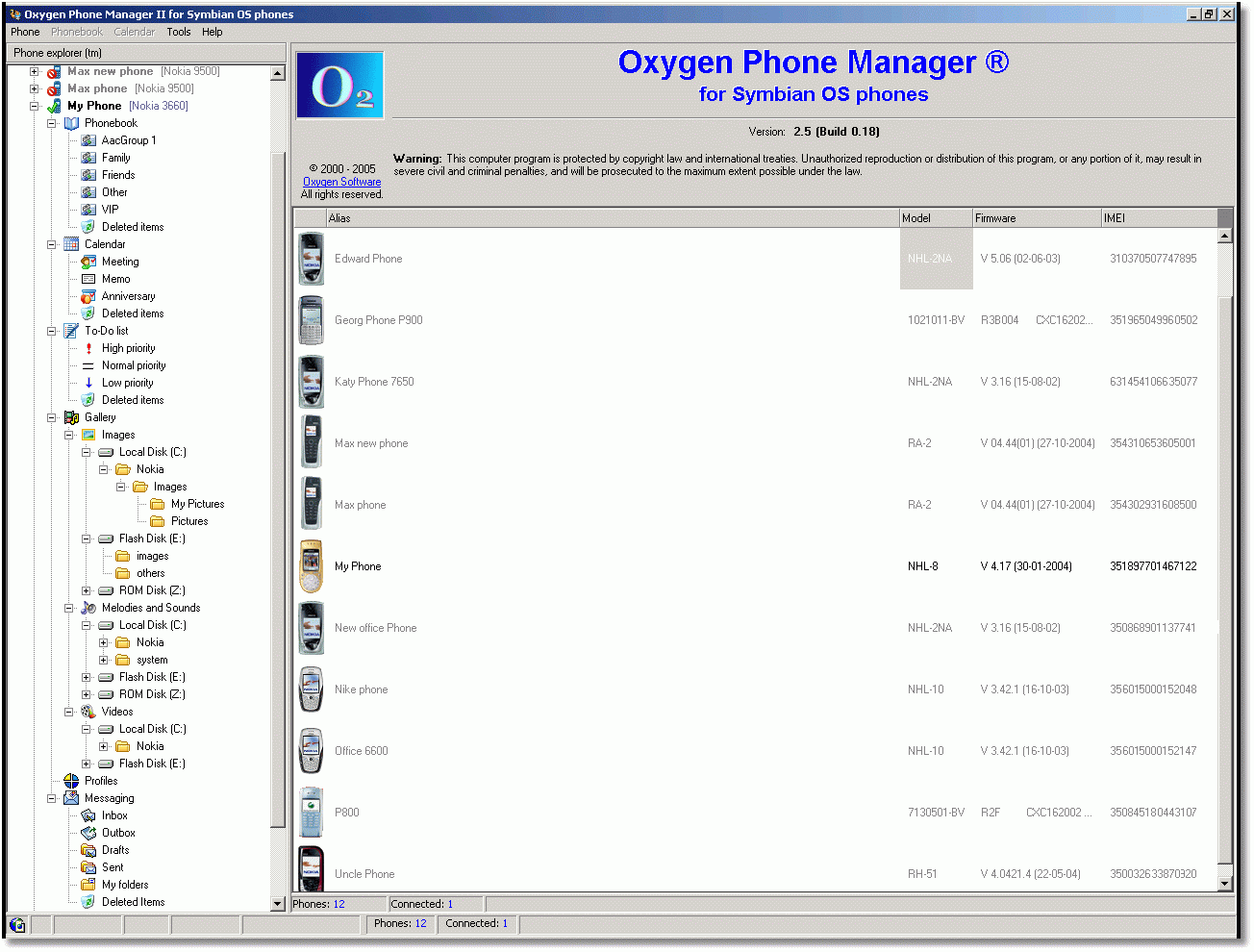Click the VIP group icon
The width and height of the screenshot is (1254, 952).
(88, 210)
